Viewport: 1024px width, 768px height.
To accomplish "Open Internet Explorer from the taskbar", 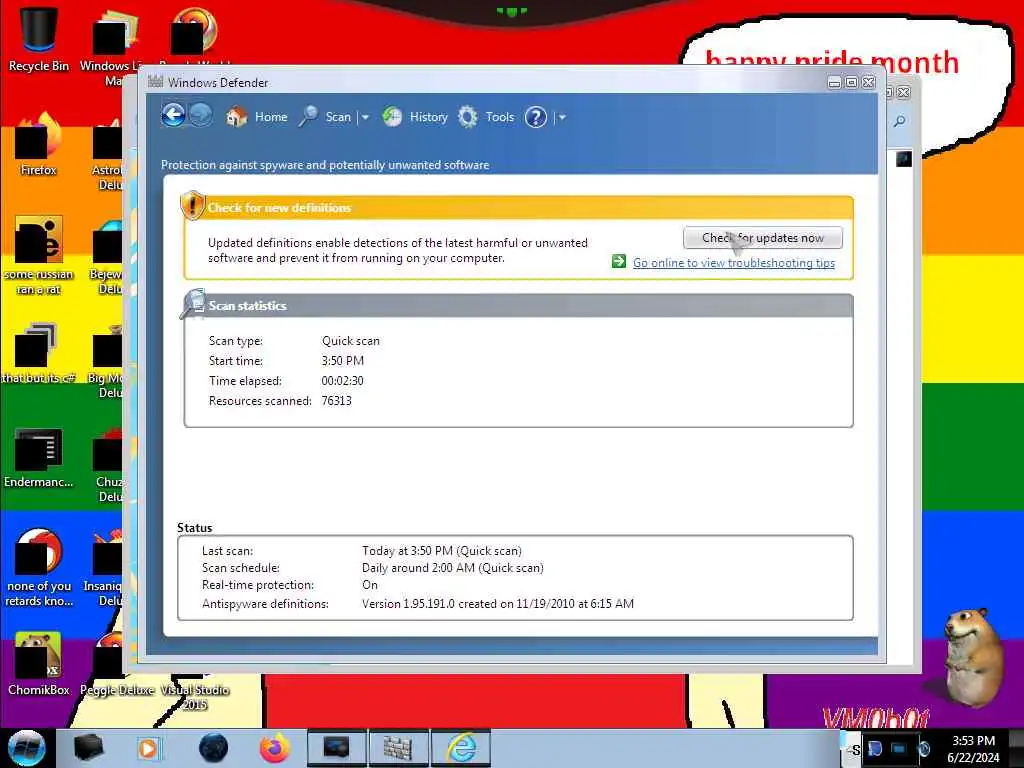I will [461, 748].
